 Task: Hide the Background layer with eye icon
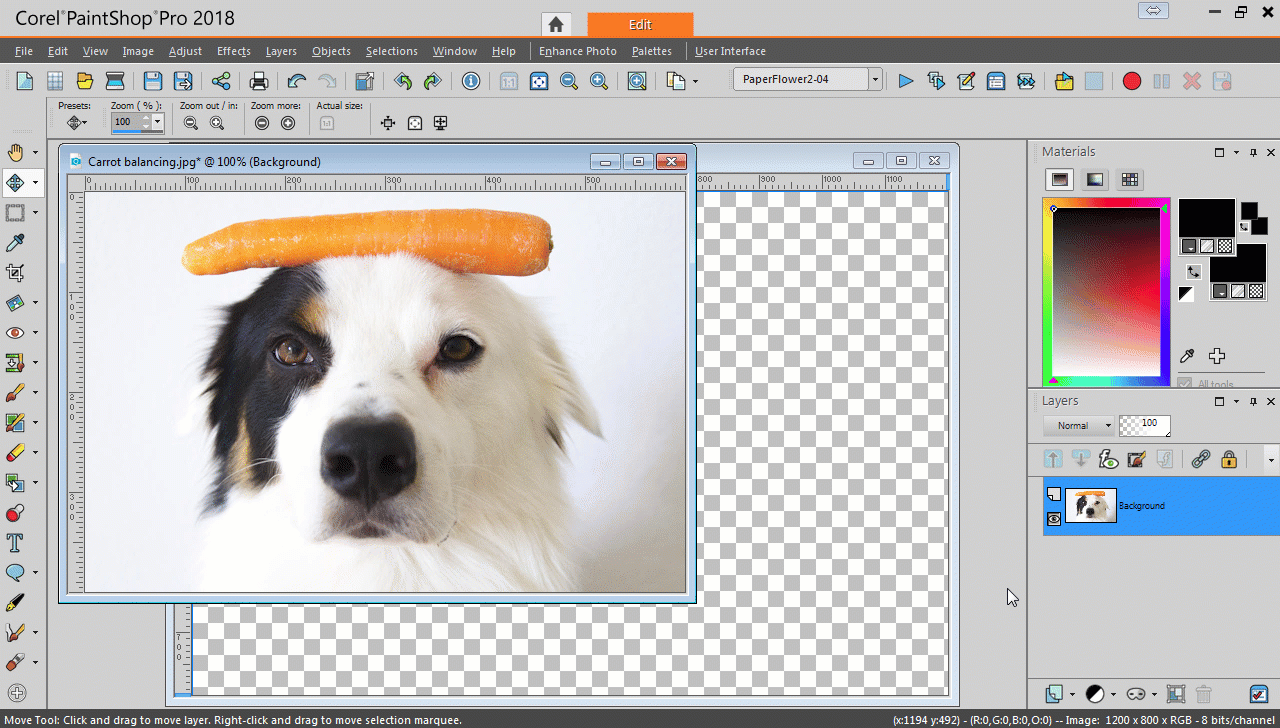1054,519
